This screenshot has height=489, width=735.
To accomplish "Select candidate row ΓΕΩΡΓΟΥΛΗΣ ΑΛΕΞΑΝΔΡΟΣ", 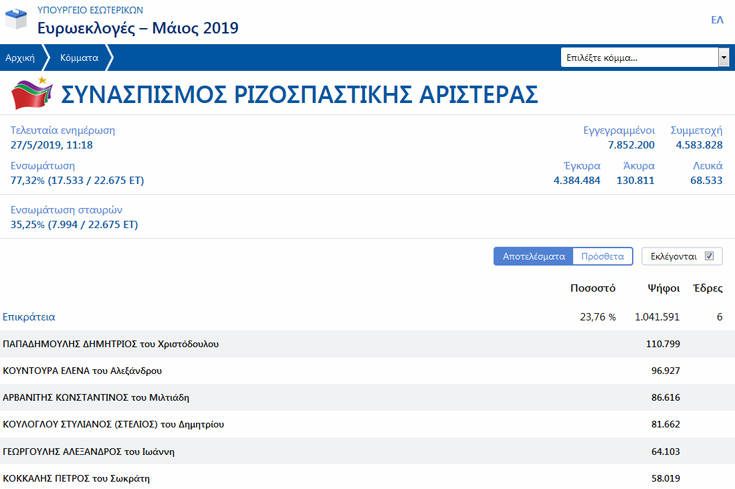I will tap(102, 451).
